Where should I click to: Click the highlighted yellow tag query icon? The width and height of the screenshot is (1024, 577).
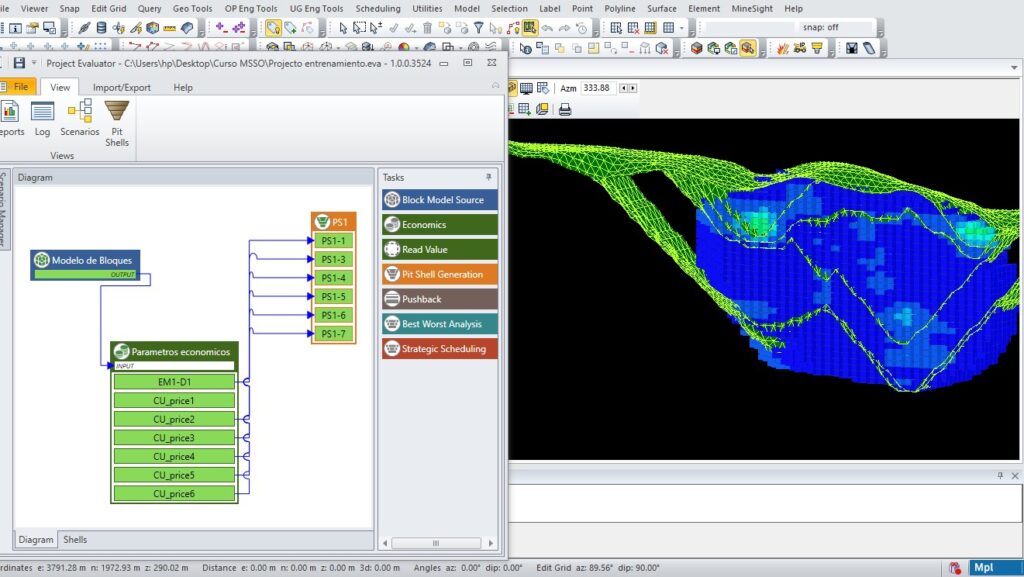(273, 27)
